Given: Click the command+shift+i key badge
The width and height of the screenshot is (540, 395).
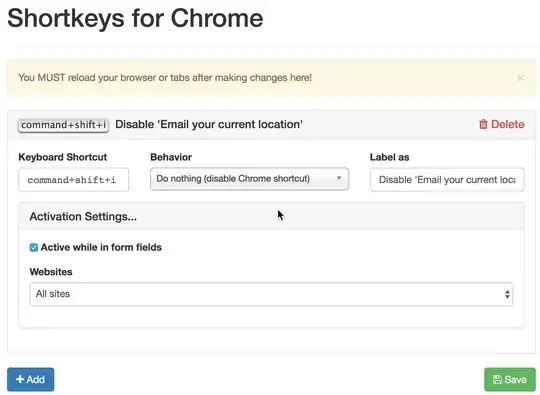Looking at the screenshot, I should click(x=63, y=125).
